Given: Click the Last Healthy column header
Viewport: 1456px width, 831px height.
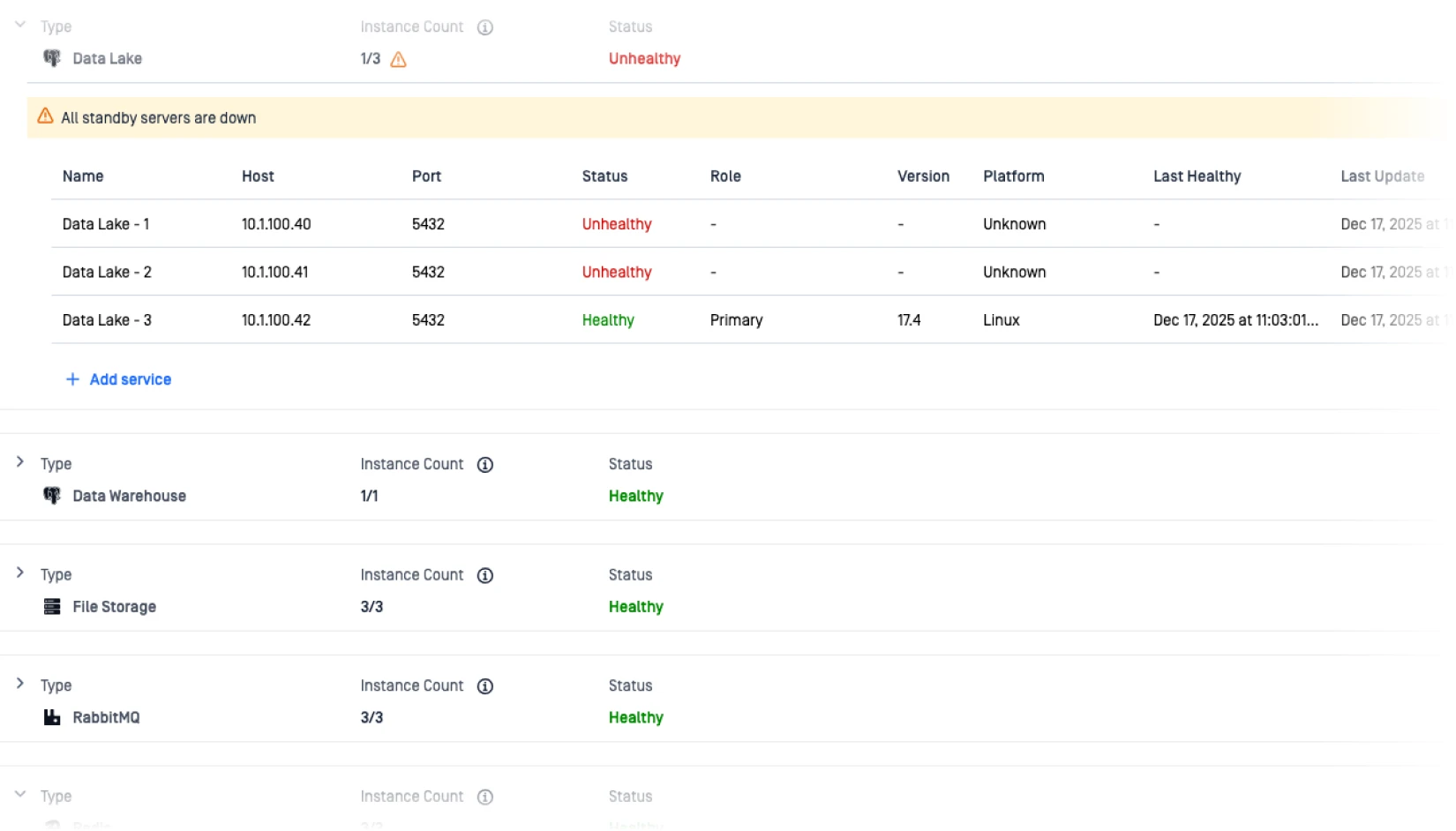Looking at the screenshot, I should click(1196, 176).
